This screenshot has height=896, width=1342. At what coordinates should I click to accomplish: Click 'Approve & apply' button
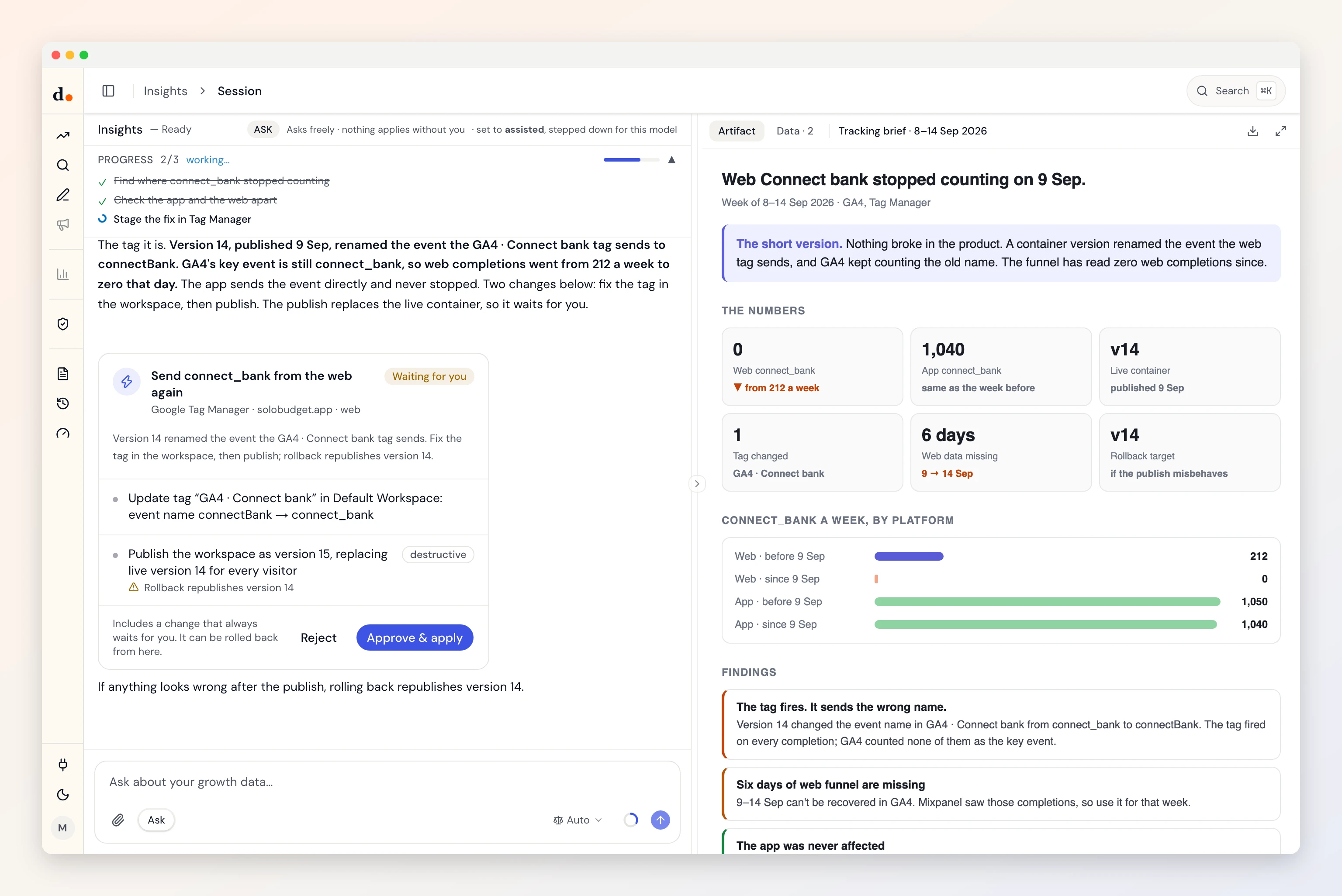coord(415,638)
